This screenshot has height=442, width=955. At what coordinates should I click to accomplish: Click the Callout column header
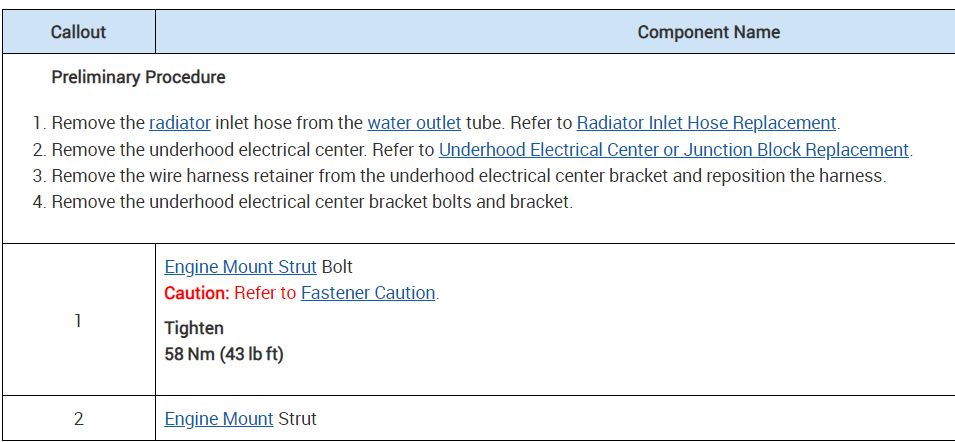tap(78, 32)
